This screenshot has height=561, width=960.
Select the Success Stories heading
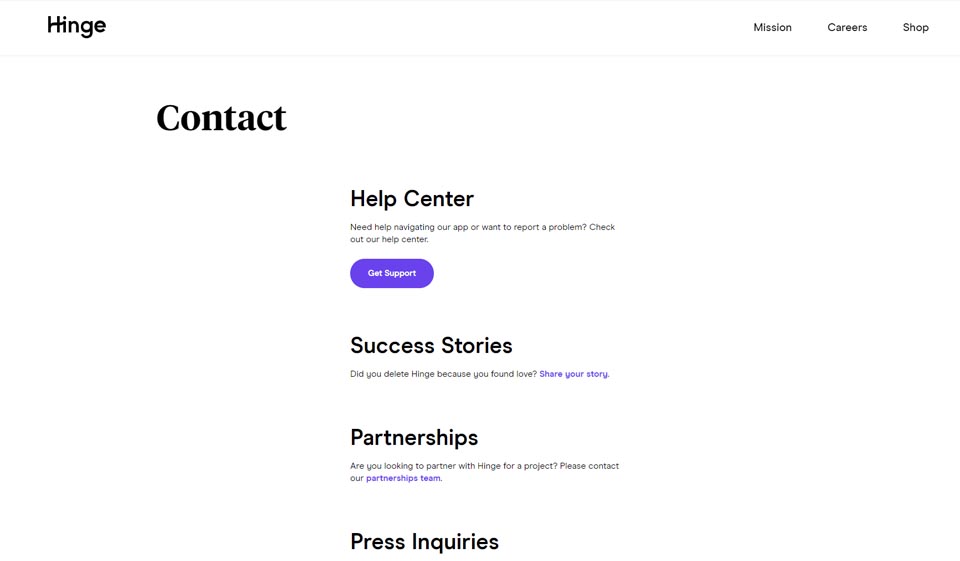click(431, 346)
